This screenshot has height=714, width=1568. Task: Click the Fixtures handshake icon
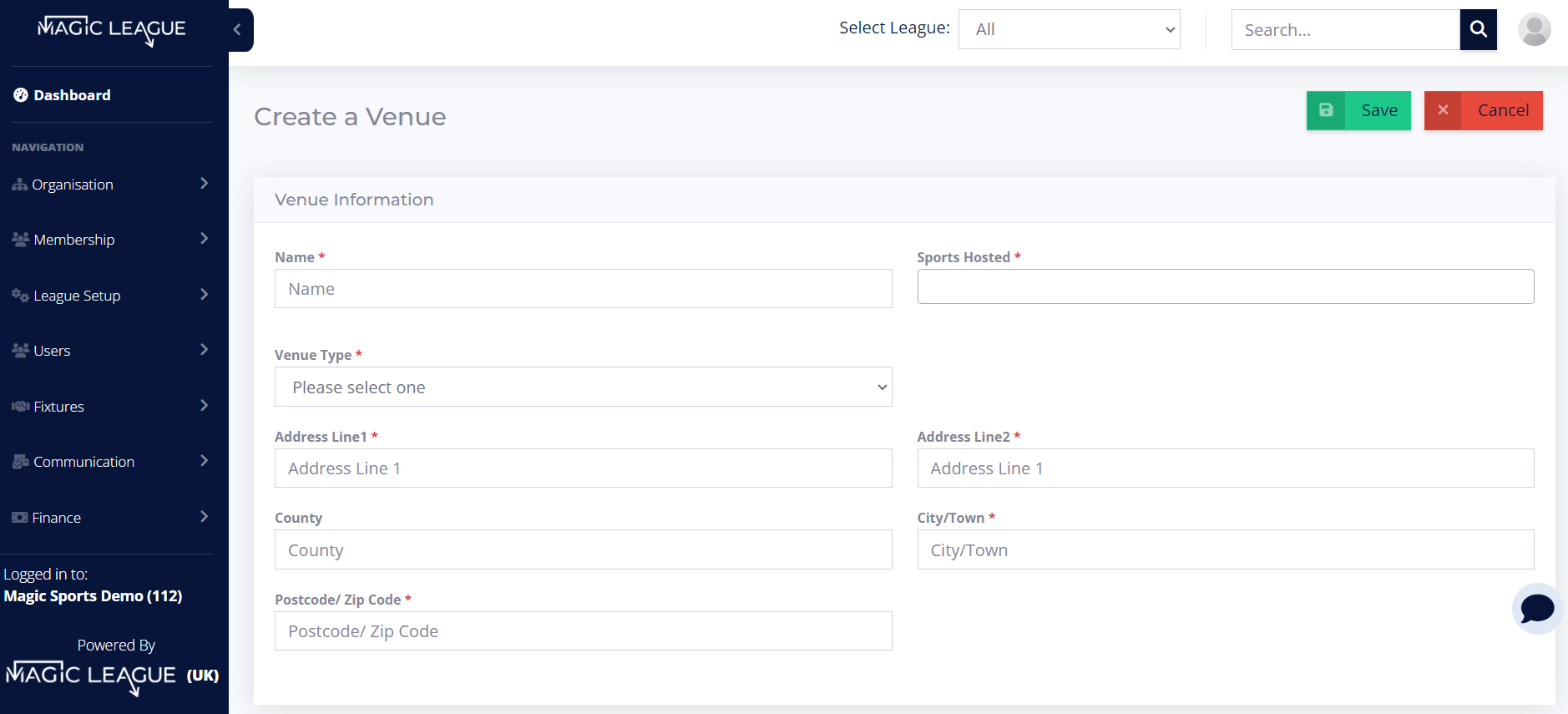point(21,407)
